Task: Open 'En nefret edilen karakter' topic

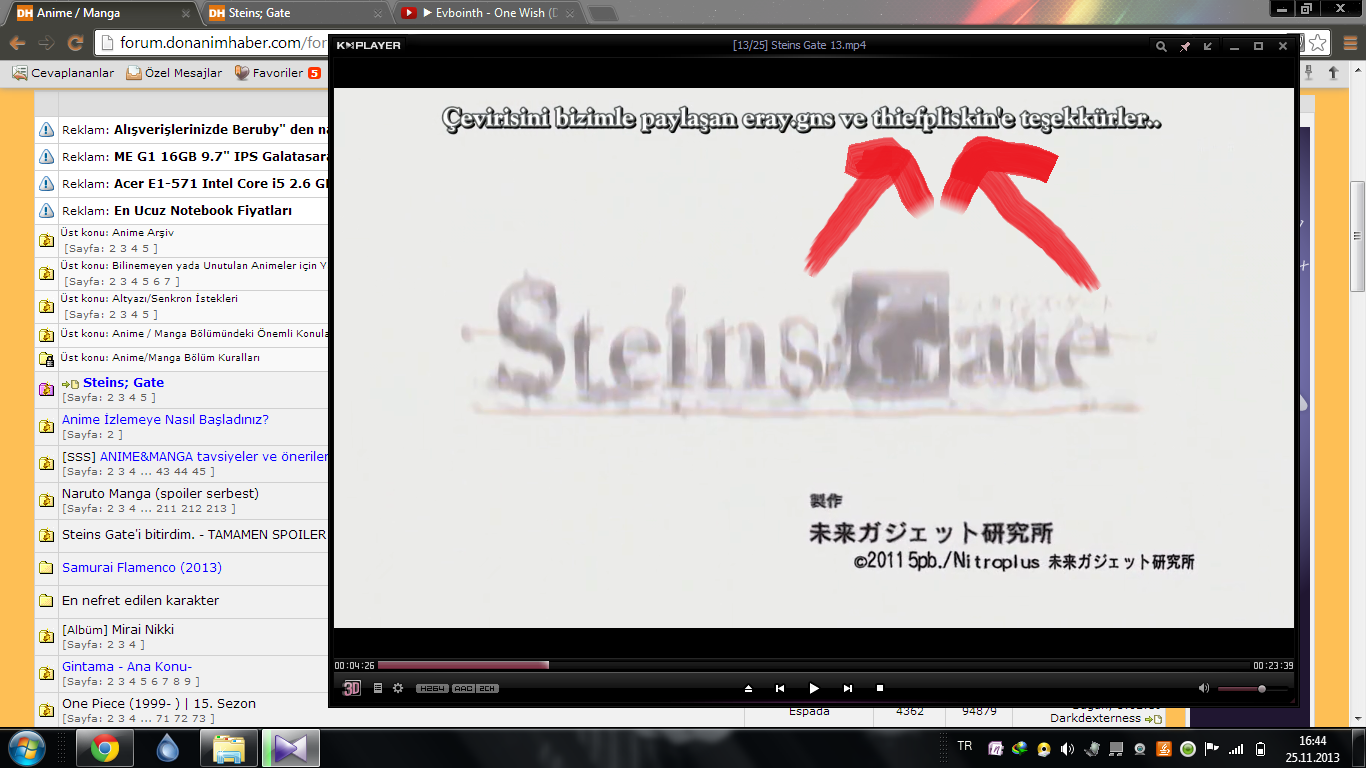Action: (140, 600)
